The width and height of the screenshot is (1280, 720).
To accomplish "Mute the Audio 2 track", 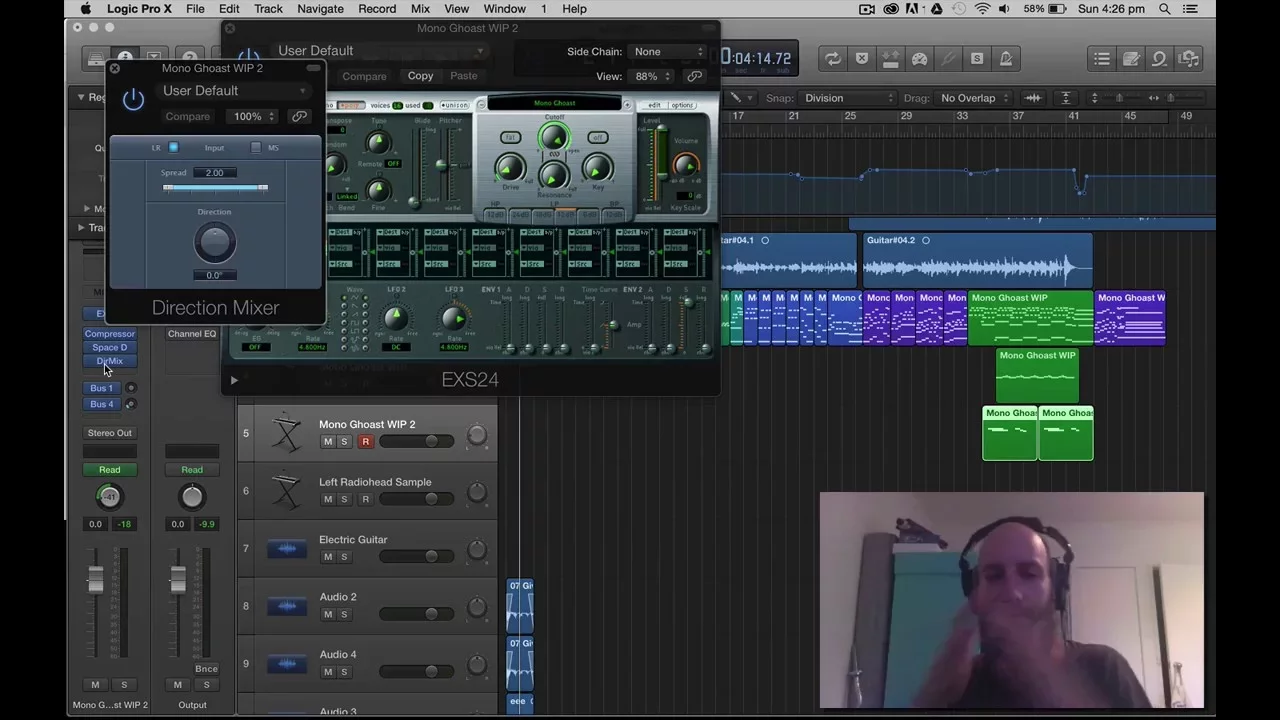I will point(327,614).
